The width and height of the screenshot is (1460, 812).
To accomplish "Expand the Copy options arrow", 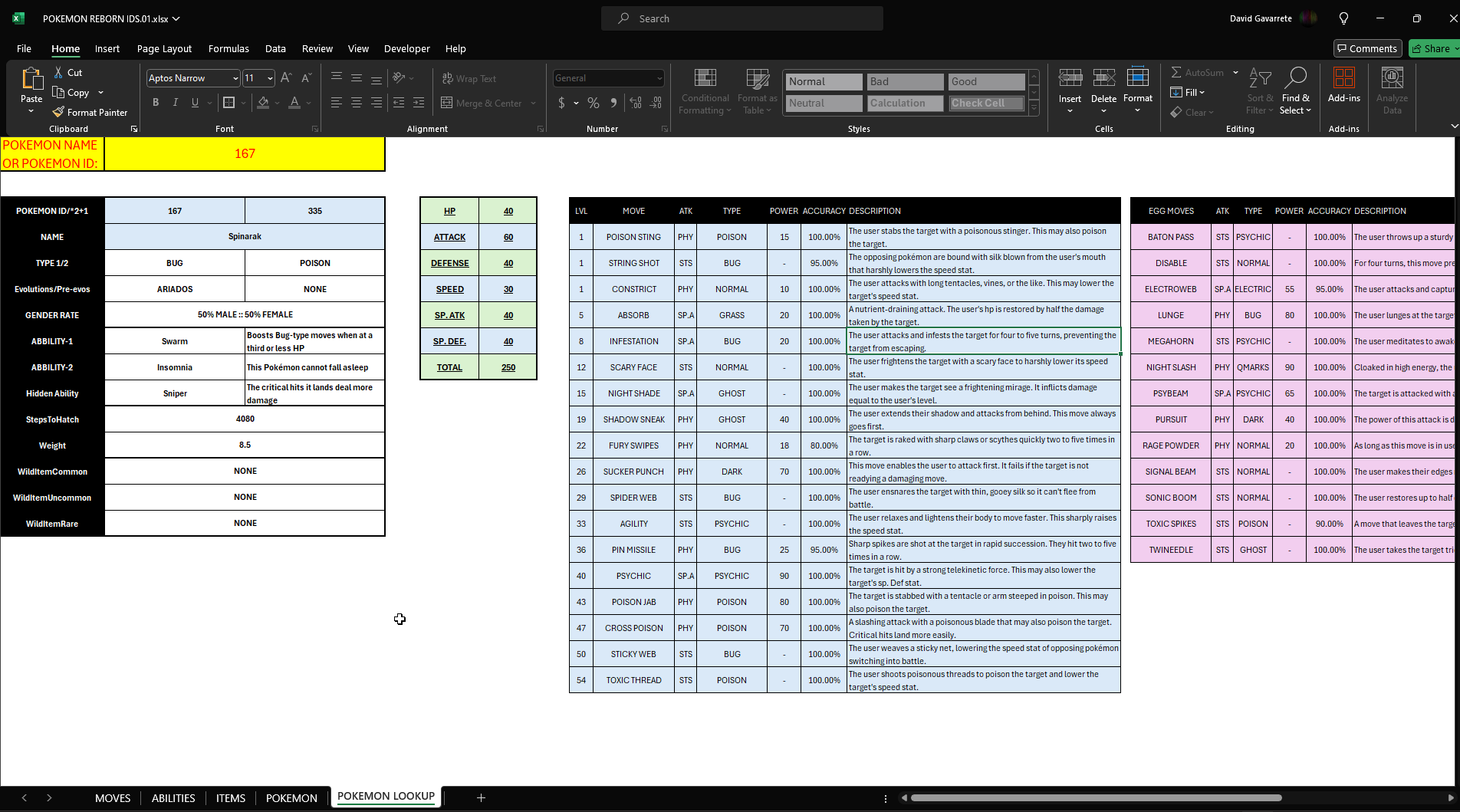I will click(100, 92).
